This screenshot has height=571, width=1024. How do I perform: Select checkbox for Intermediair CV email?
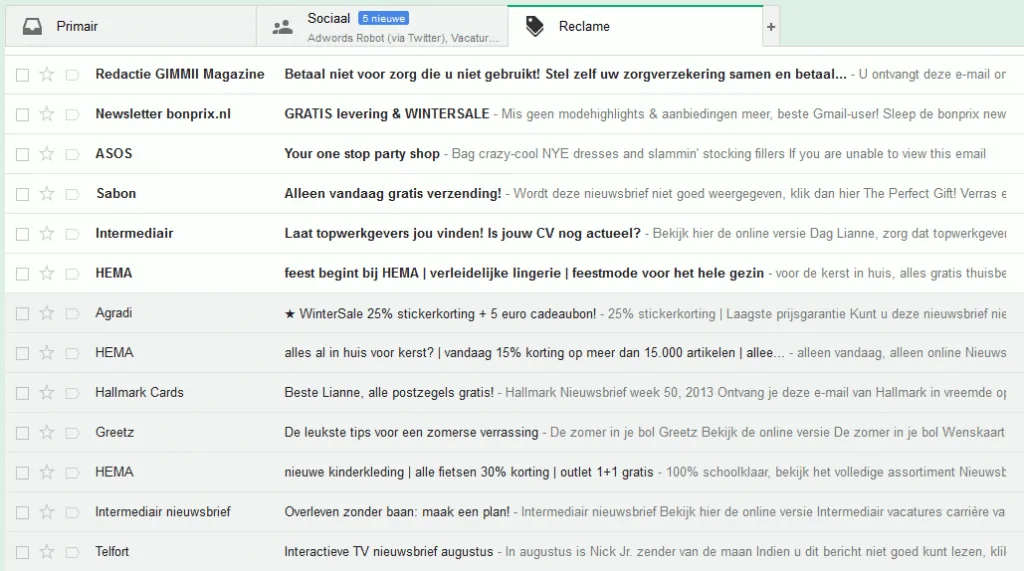point(22,234)
